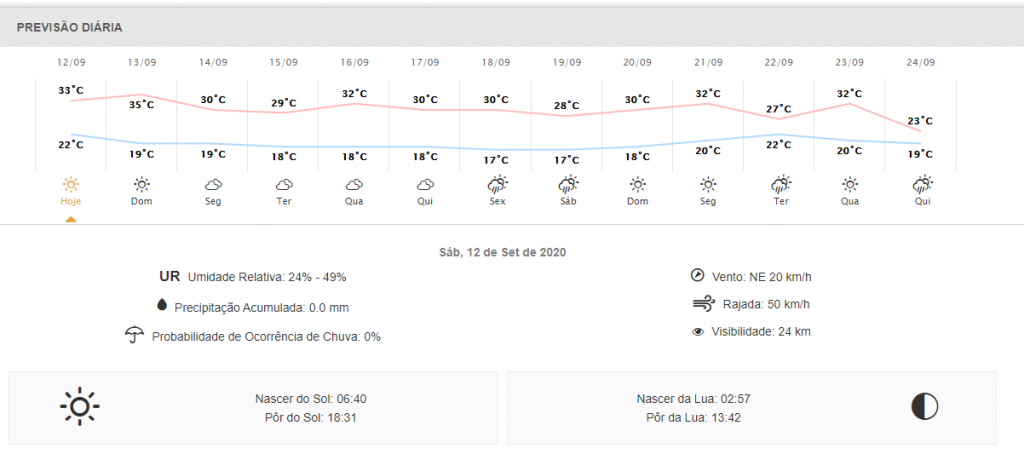The width and height of the screenshot is (1024, 460).
Task: Click the half moon phase icon
Action: point(925,406)
